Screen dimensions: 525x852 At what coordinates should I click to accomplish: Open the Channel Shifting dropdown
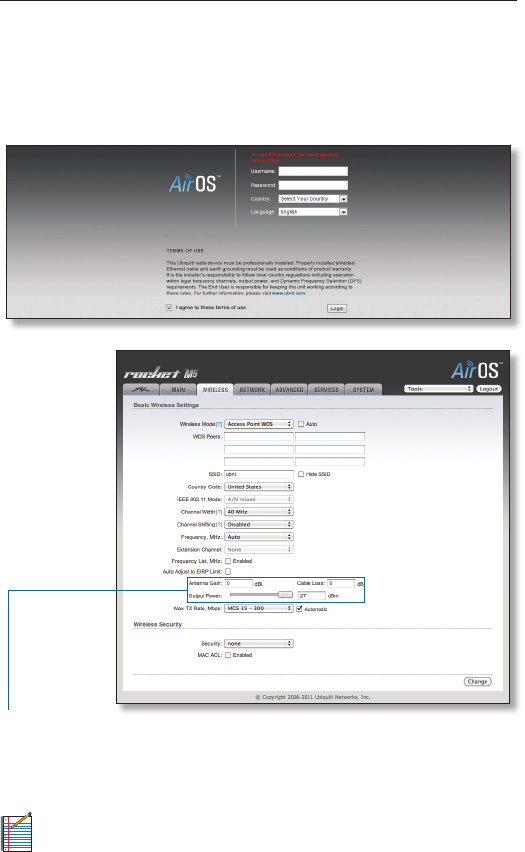click(259, 524)
